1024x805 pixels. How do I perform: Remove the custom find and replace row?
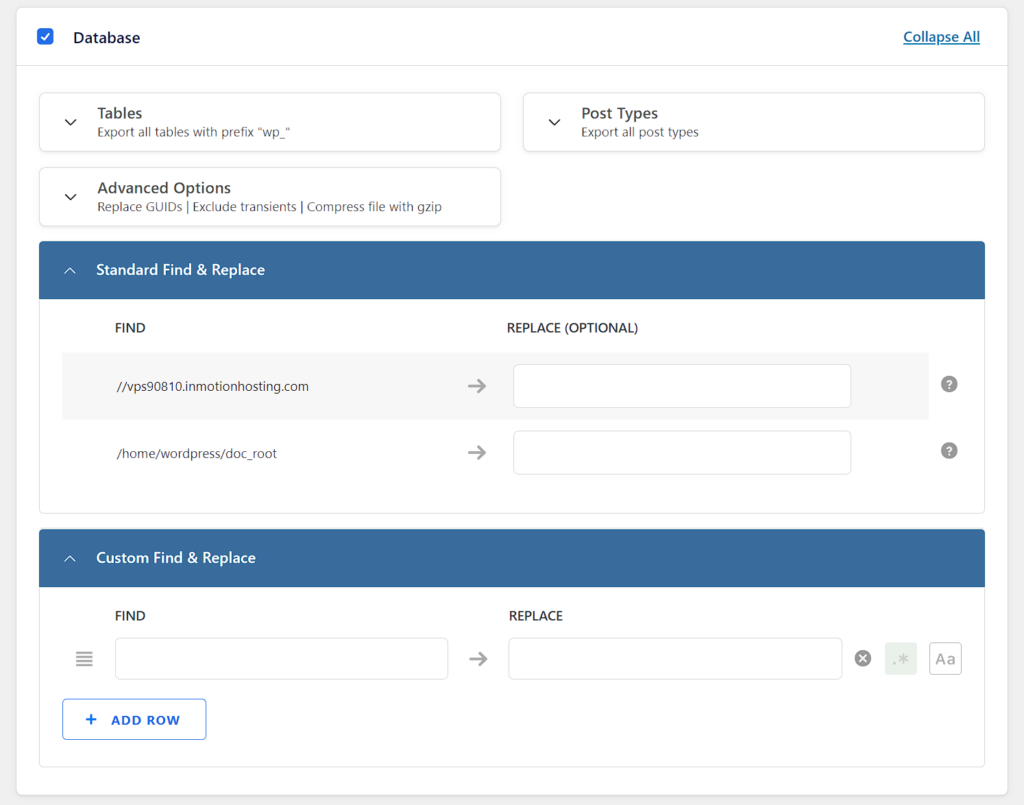click(863, 658)
